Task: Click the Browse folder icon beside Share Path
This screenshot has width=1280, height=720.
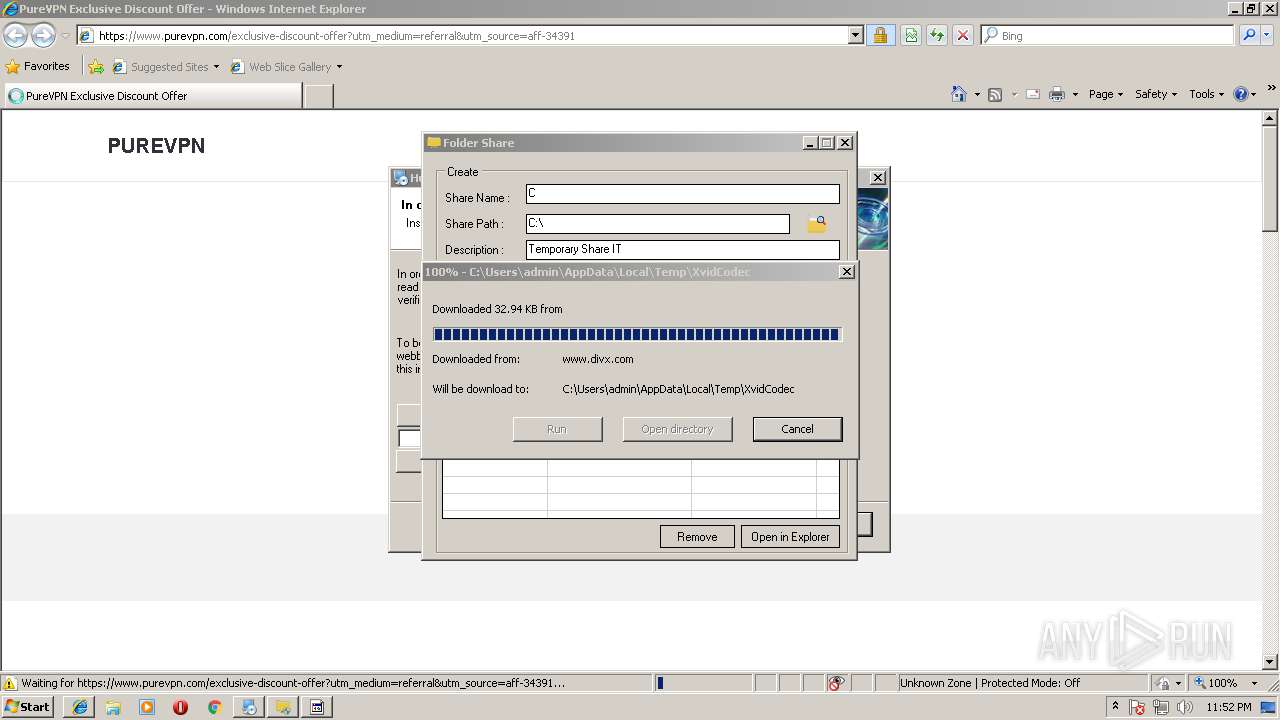Action: [x=817, y=224]
